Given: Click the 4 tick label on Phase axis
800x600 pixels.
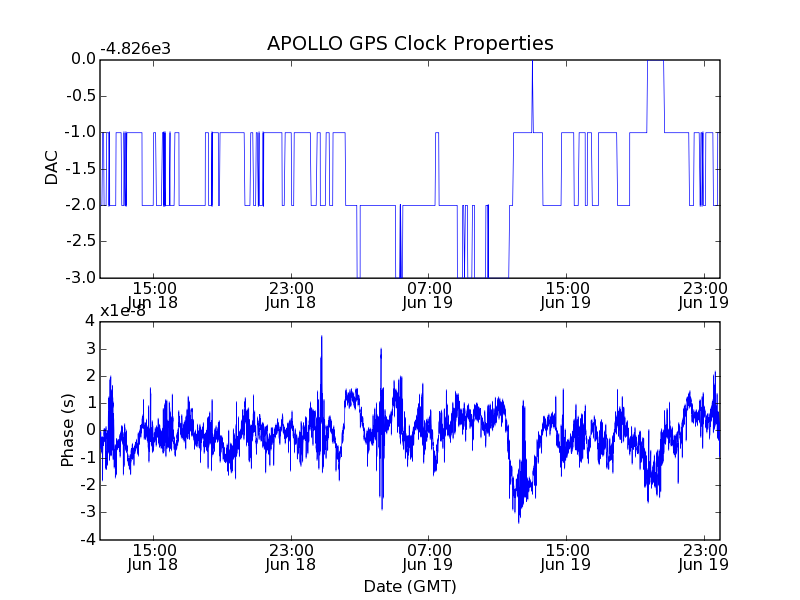Looking at the screenshot, I should [x=90, y=321].
